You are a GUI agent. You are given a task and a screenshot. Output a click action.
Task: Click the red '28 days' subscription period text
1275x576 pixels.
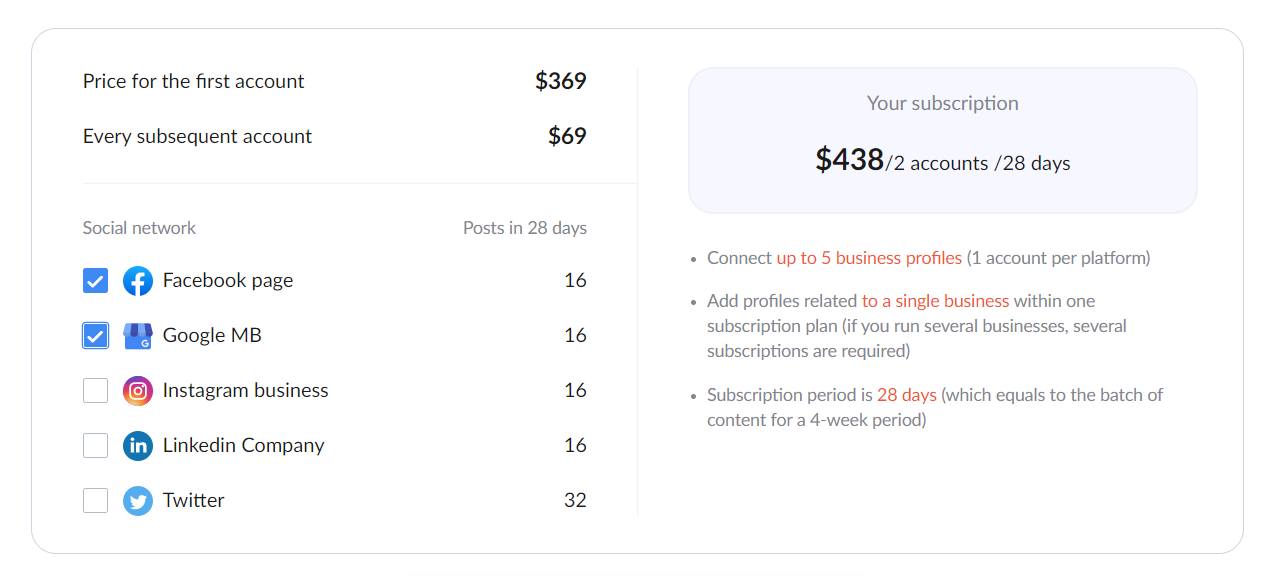click(907, 395)
